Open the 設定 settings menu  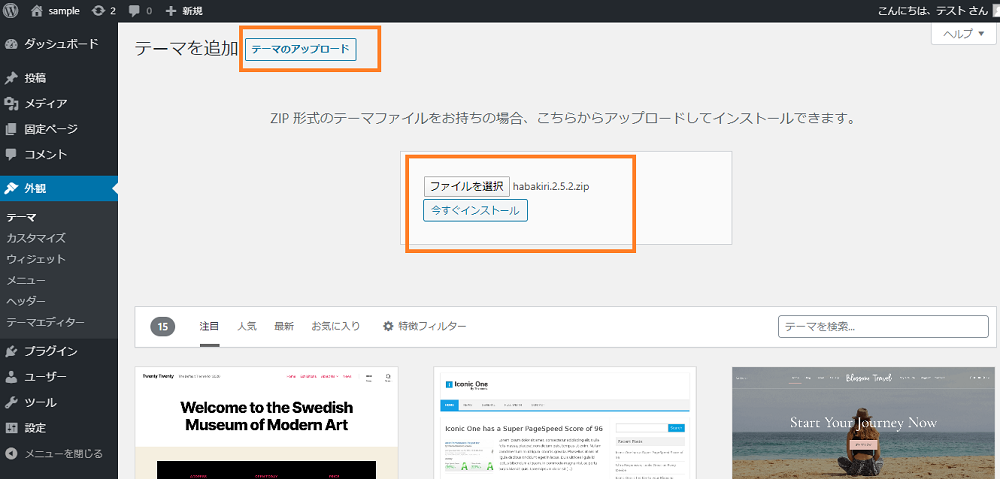(35, 428)
